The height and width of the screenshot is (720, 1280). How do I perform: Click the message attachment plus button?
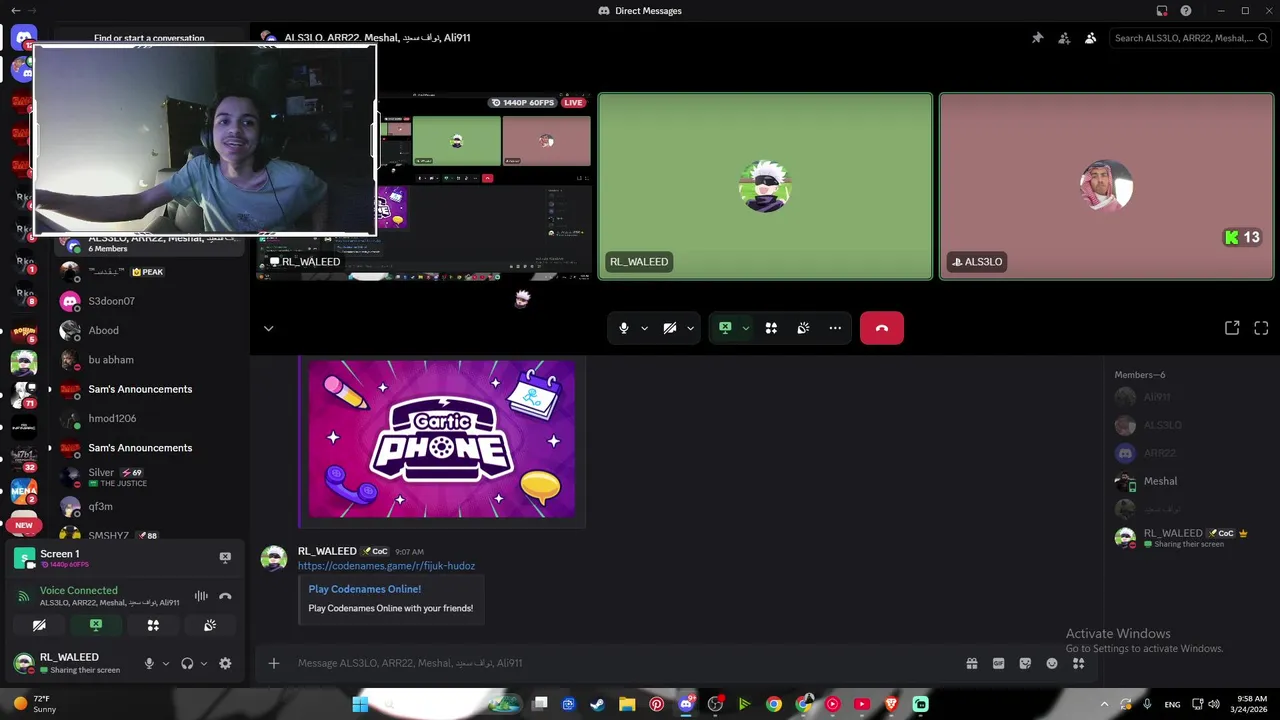coord(273,663)
